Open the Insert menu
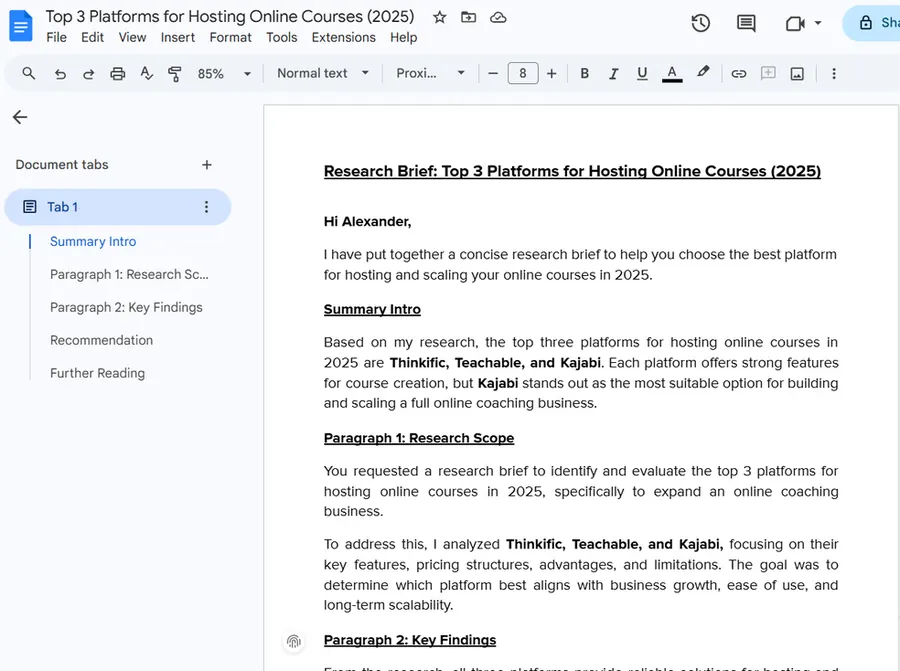 (x=177, y=37)
